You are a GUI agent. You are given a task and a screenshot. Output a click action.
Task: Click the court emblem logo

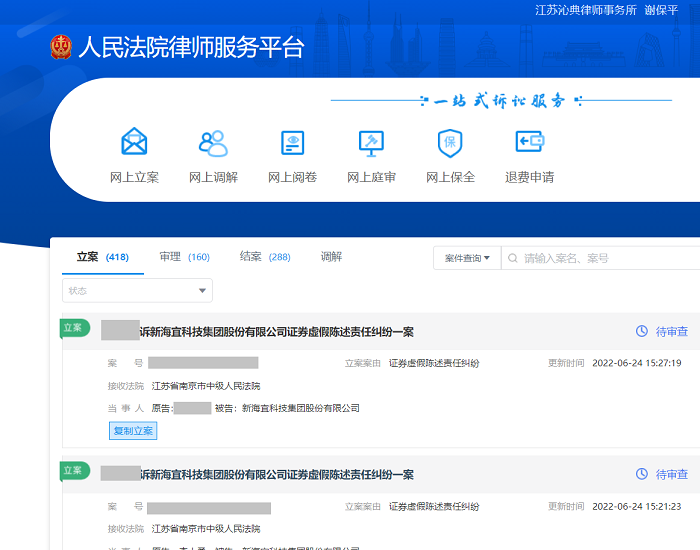tap(61, 47)
